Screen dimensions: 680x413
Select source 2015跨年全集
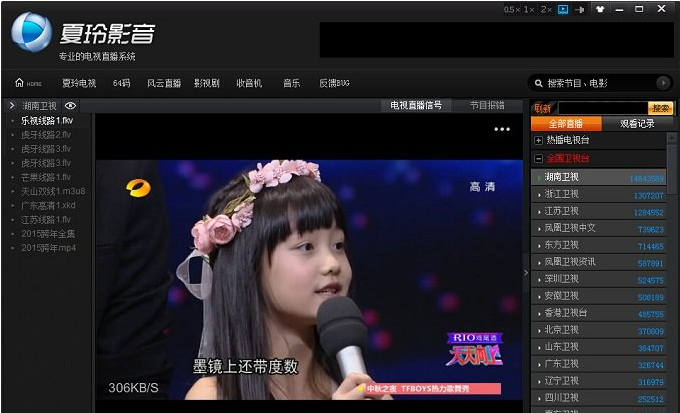pyautogui.click(x=48, y=233)
